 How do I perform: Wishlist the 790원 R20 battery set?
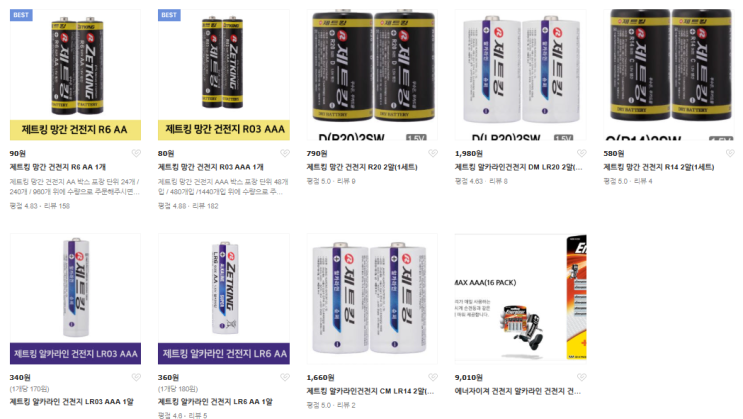(x=433, y=153)
